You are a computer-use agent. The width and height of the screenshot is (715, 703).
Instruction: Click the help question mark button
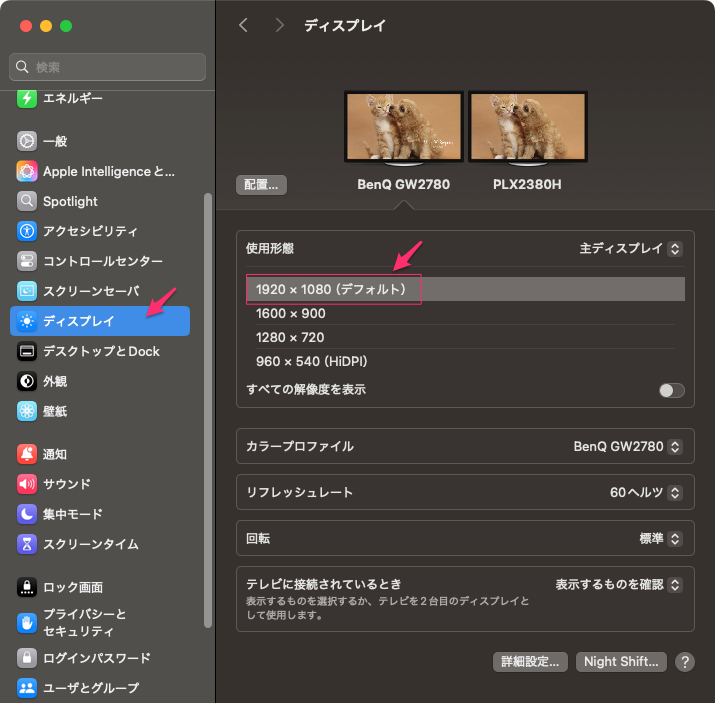[685, 662]
